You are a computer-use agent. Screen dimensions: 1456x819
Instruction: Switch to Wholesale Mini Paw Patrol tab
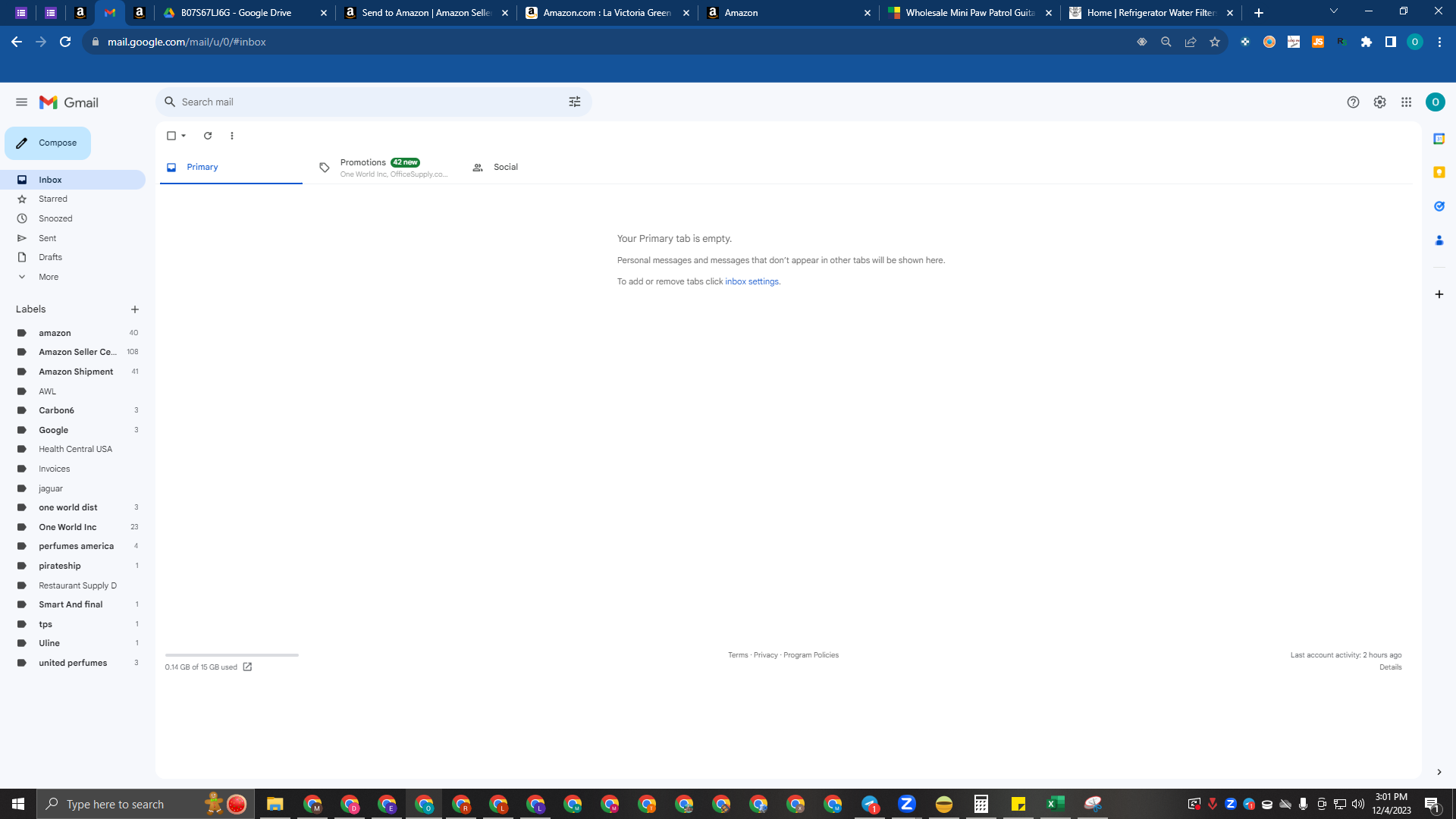point(969,13)
